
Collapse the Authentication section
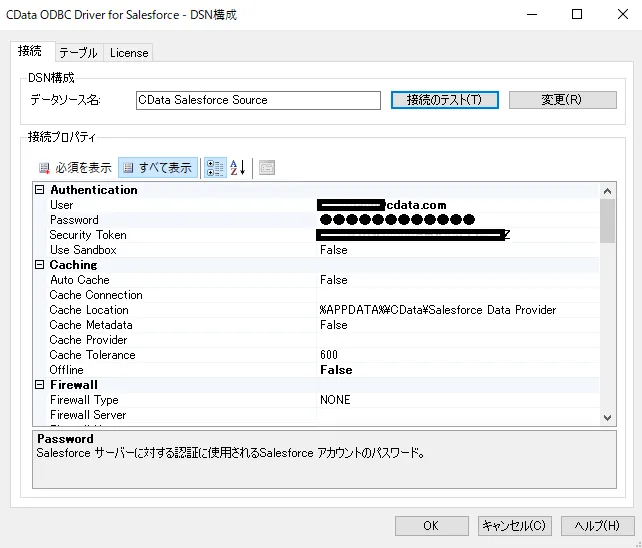pyautogui.click(x=40, y=190)
